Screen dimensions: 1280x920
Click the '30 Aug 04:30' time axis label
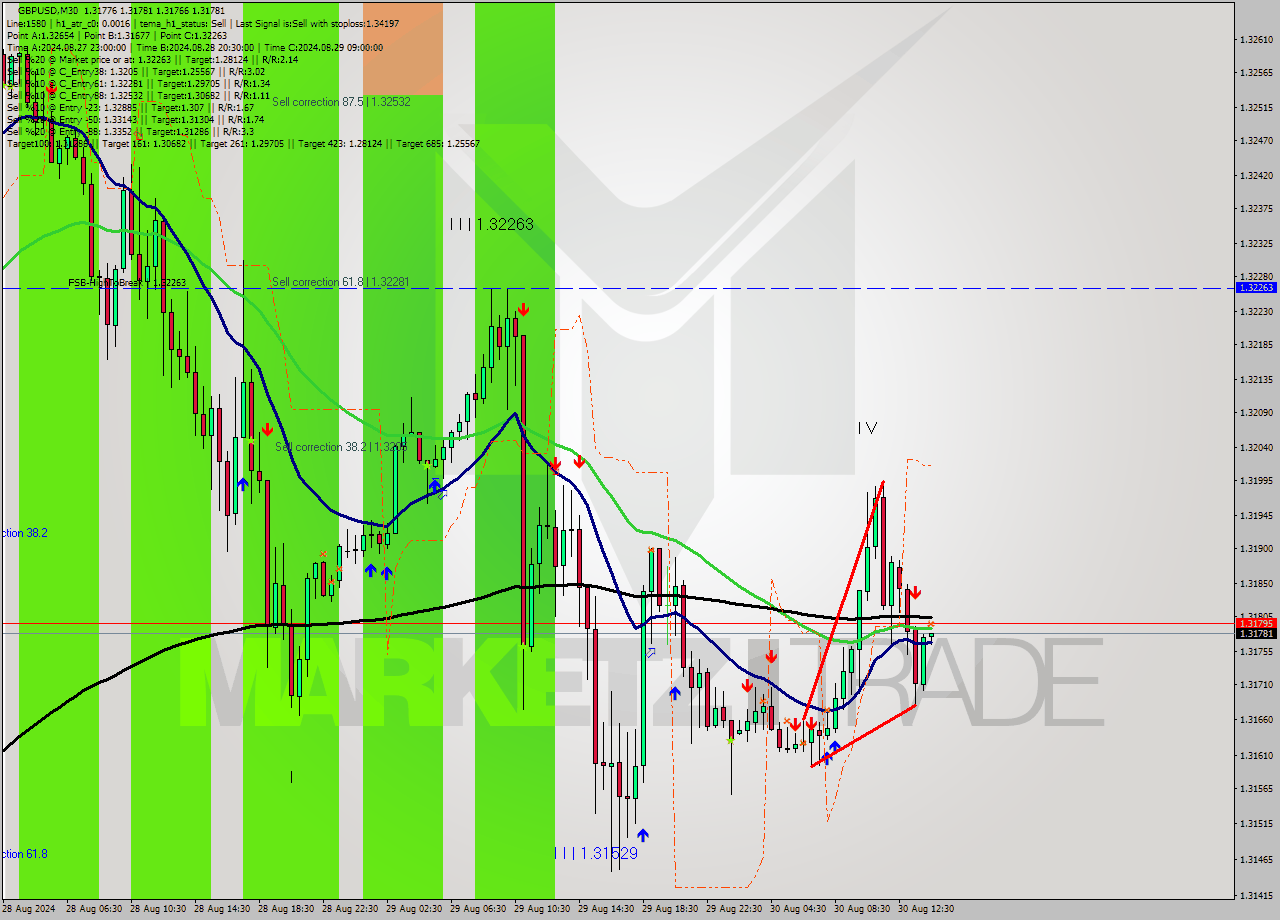pos(798,909)
